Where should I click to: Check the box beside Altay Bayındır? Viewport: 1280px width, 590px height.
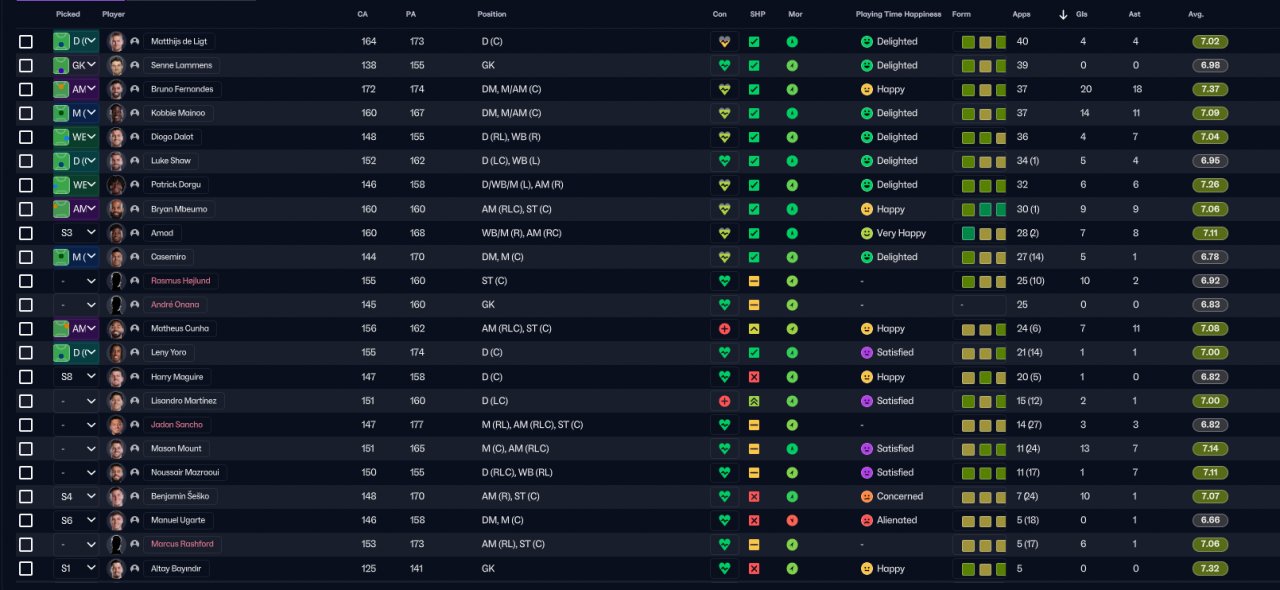(x=26, y=569)
